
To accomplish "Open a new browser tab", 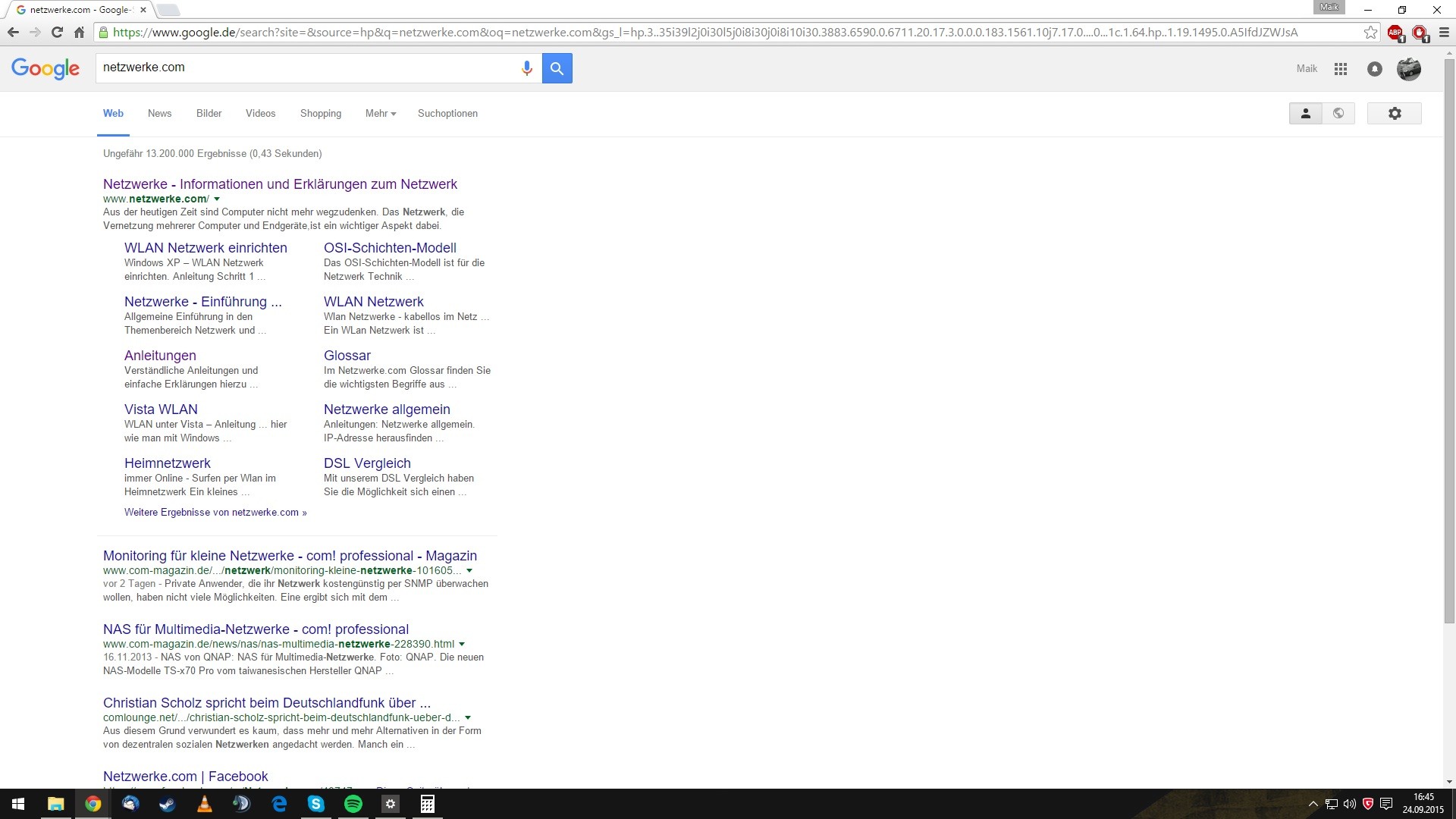I will (168, 10).
